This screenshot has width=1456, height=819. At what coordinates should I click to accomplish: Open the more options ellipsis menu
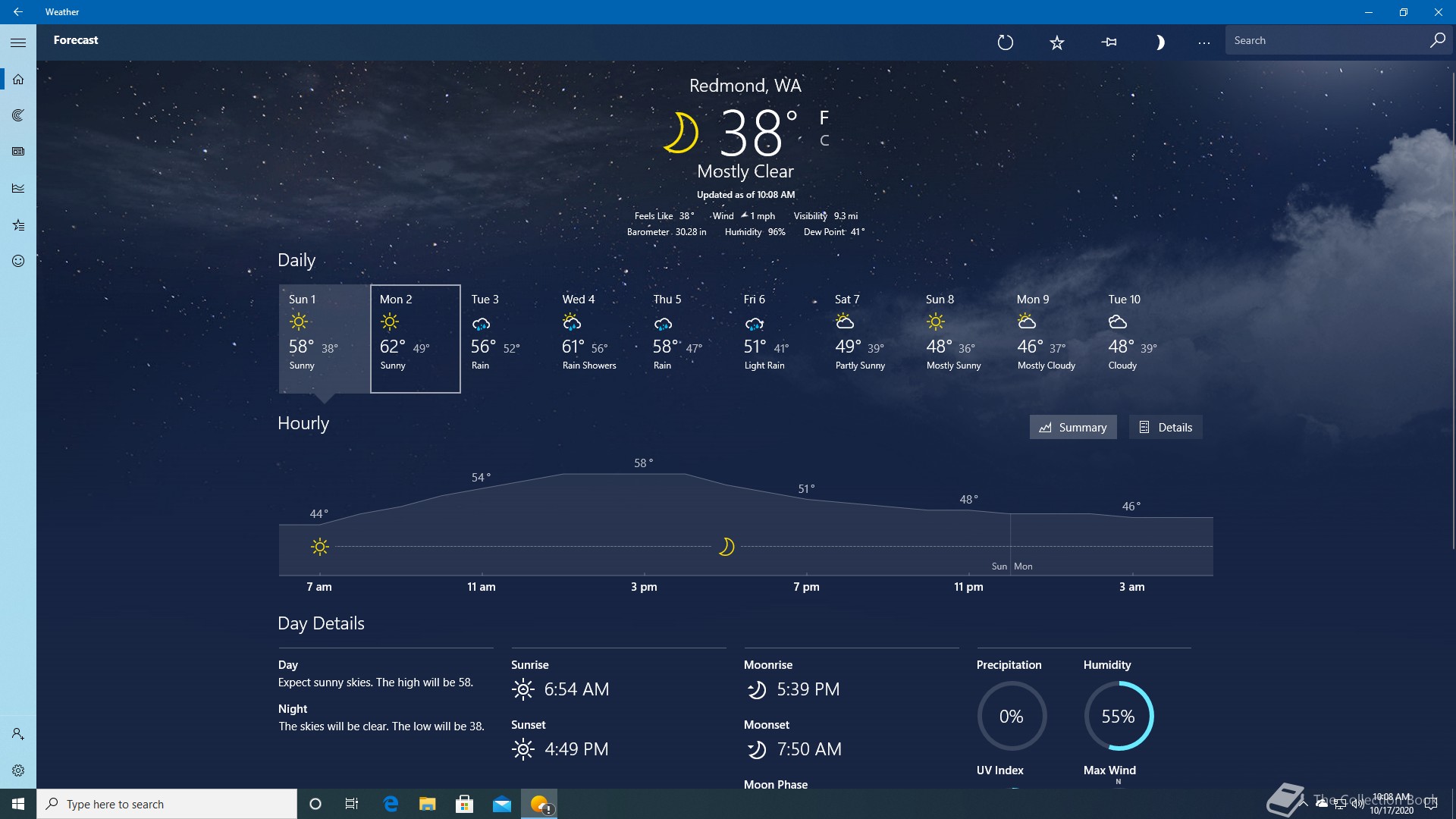click(1204, 42)
